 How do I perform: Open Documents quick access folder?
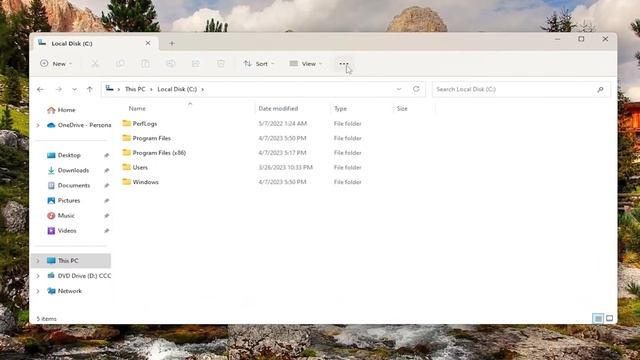(x=69, y=185)
